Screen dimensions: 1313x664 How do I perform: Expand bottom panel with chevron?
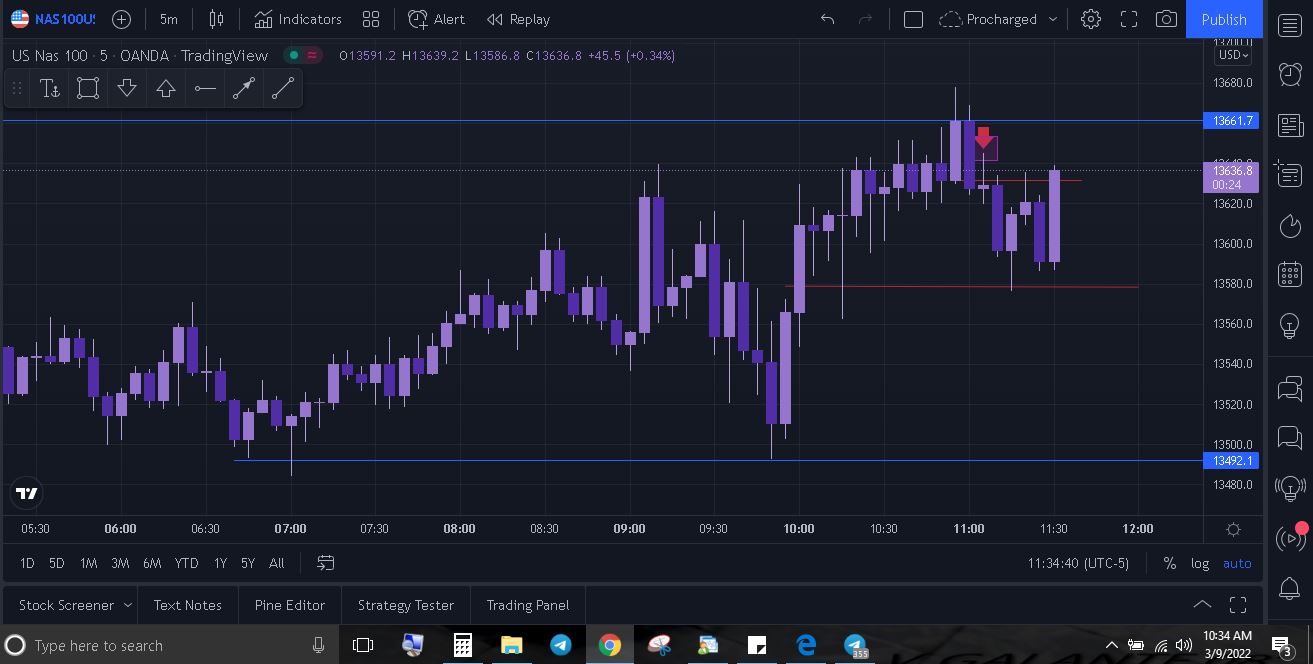click(x=1202, y=605)
